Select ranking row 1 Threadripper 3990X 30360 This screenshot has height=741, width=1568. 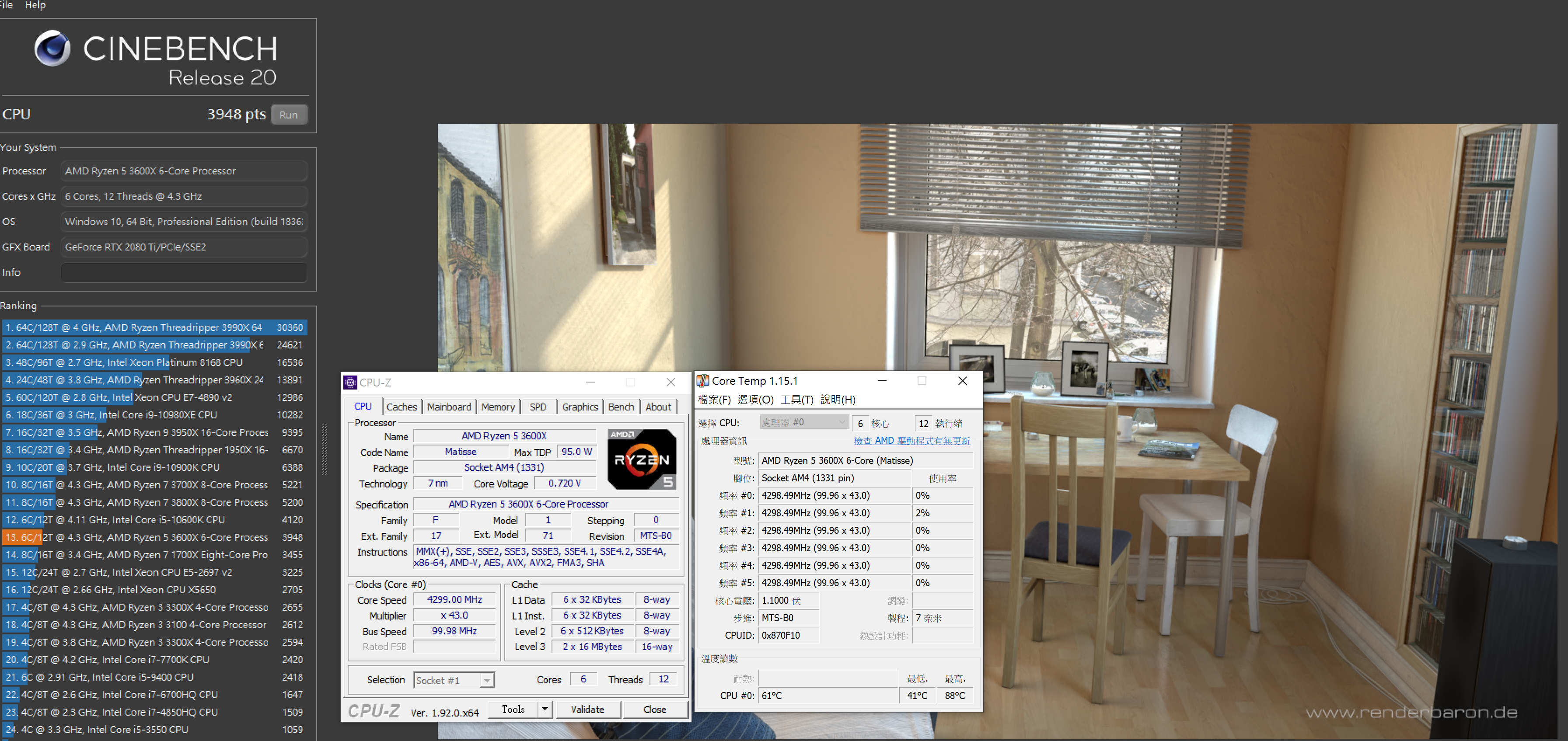[154, 327]
